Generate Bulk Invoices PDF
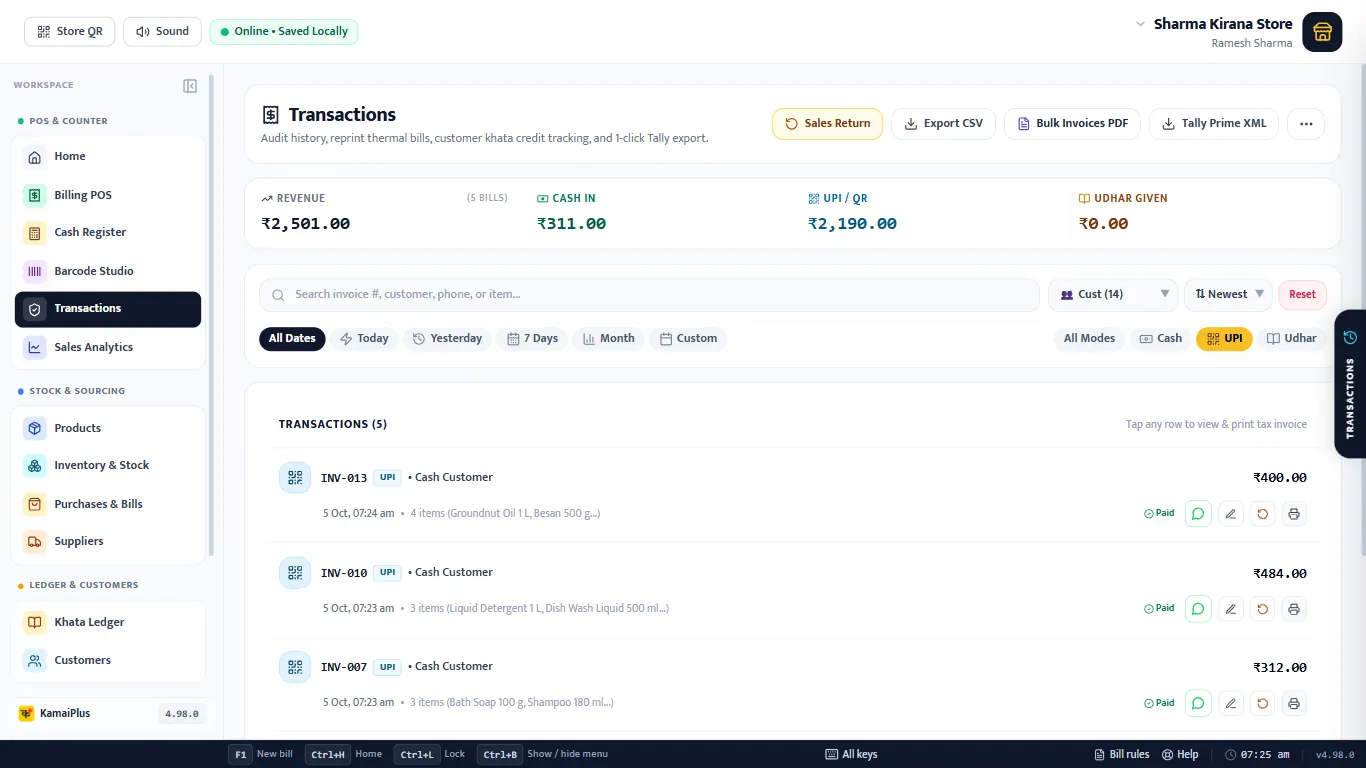The height and width of the screenshot is (768, 1366). click(1072, 124)
